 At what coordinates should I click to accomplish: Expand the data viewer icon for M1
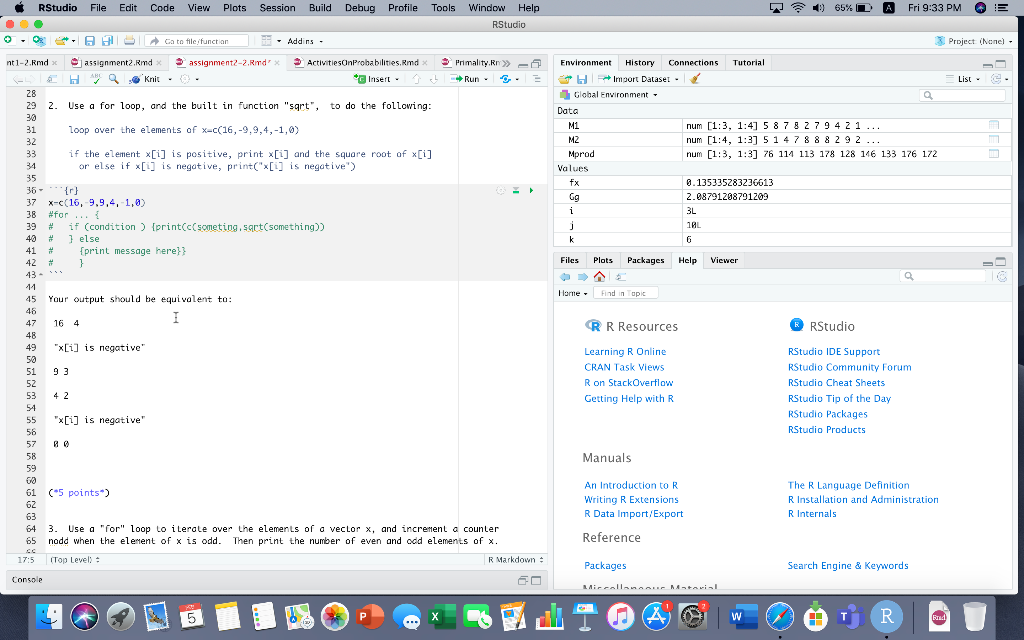[x=993, y=126]
